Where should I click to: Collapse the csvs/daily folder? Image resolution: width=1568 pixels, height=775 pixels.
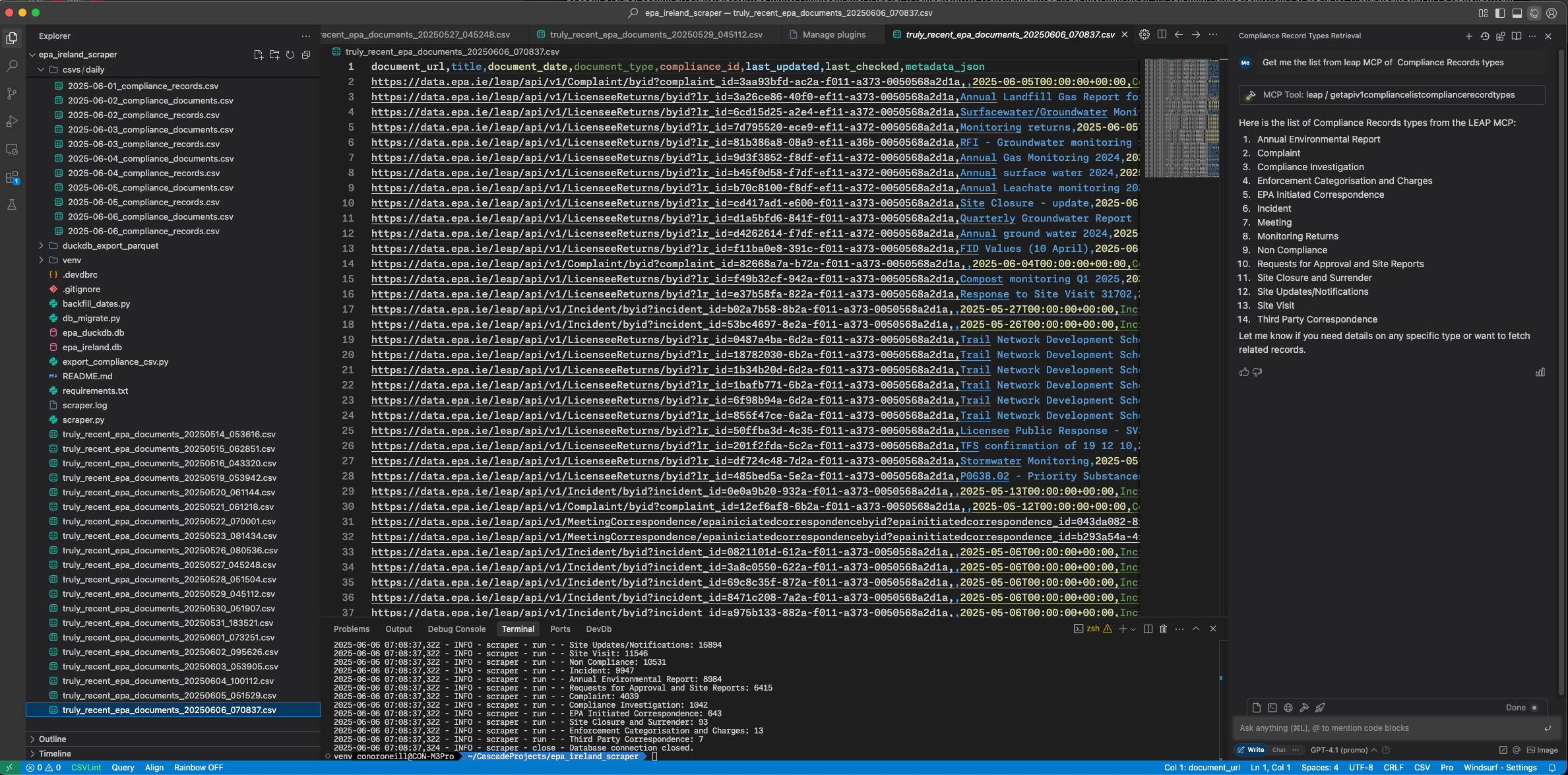pos(41,69)
